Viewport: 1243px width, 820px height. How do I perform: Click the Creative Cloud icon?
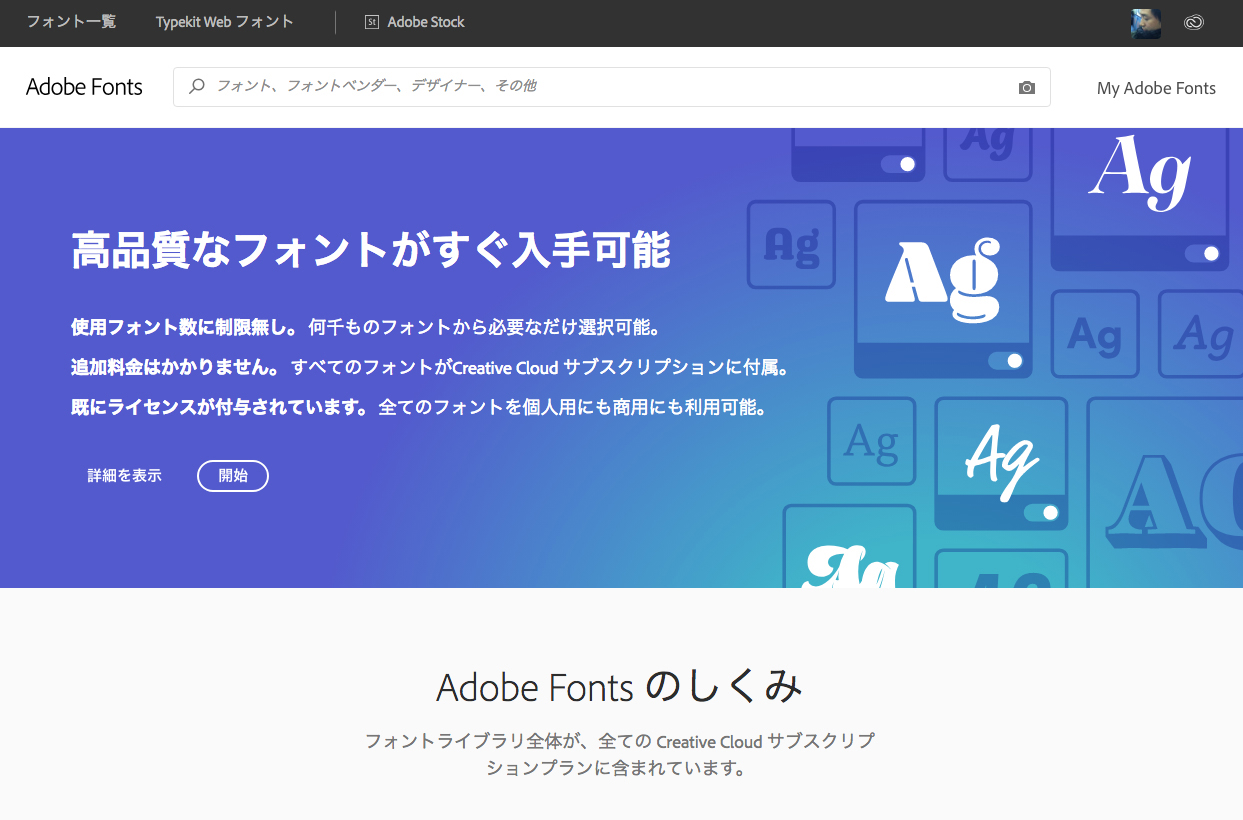[x=1193, y=23]
